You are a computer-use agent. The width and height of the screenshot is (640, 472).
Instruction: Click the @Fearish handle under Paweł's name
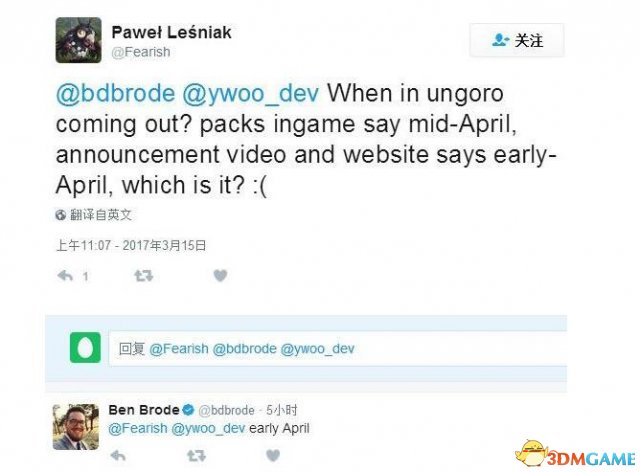pos(141,52)
